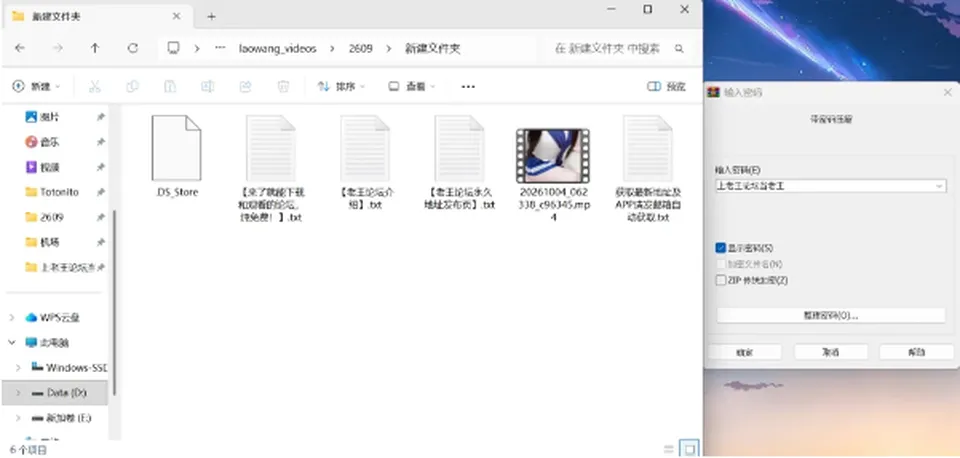Image resolution: width=960 pixels, height=458 pixels.
Task: Close the 输入密码 password dialog
Action: pos(947,92)
